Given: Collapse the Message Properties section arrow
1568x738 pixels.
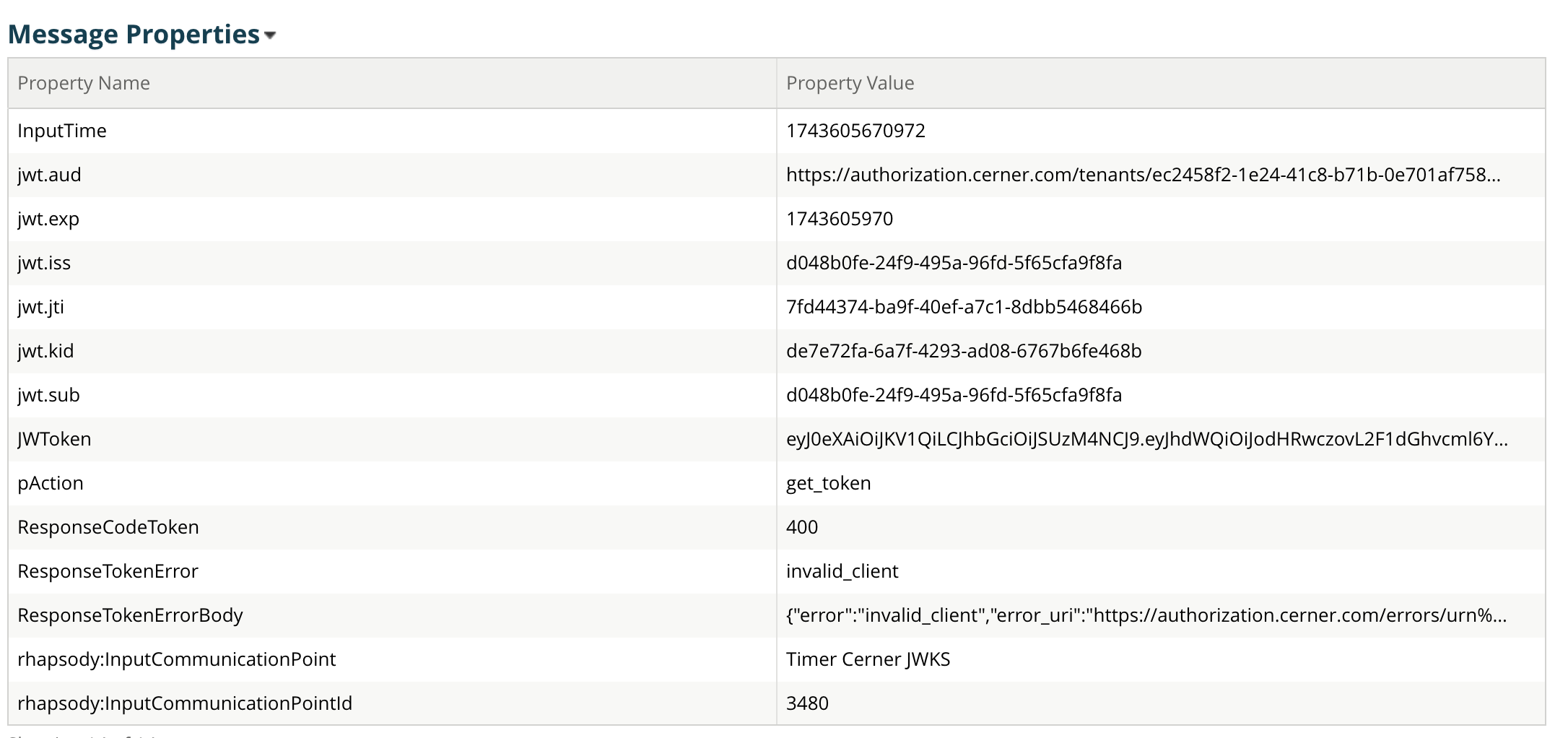Looking at the screenshot, I should click(271, 35).
